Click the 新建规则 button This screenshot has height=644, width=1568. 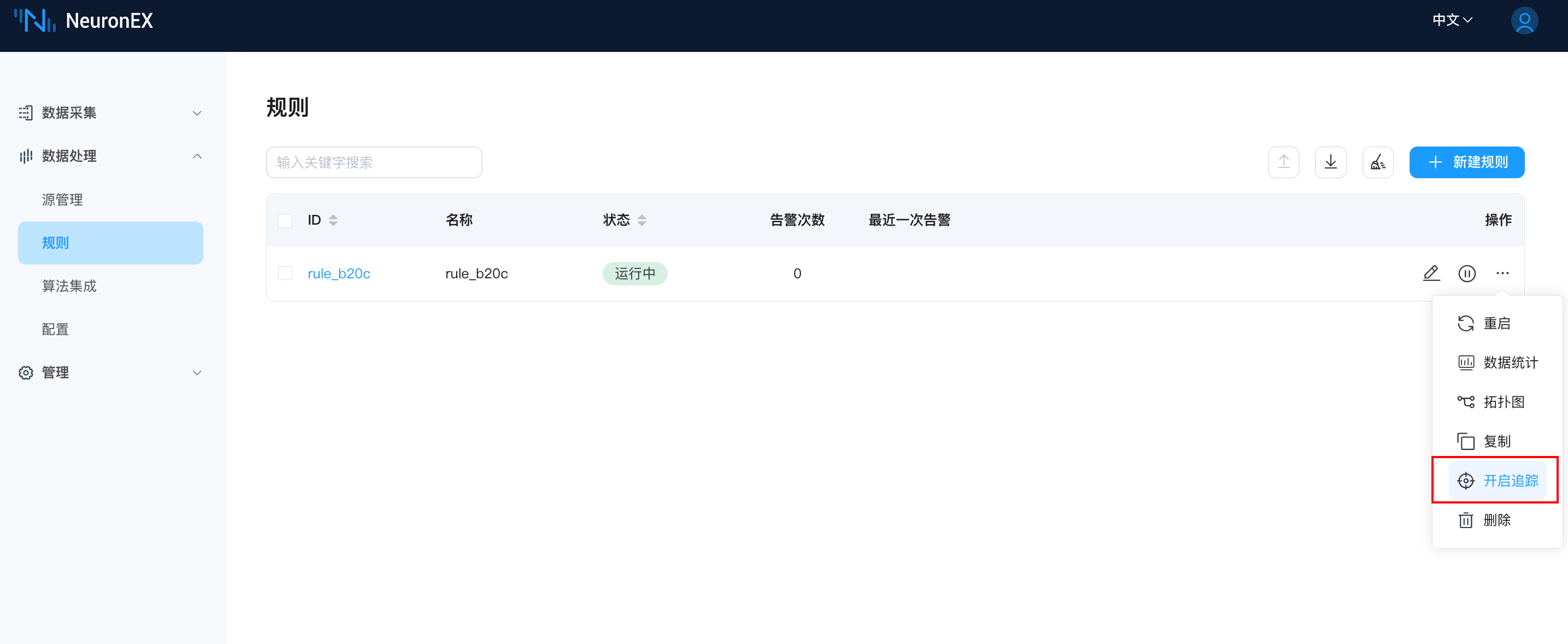pyautogui.click(x=1466, y=162)
